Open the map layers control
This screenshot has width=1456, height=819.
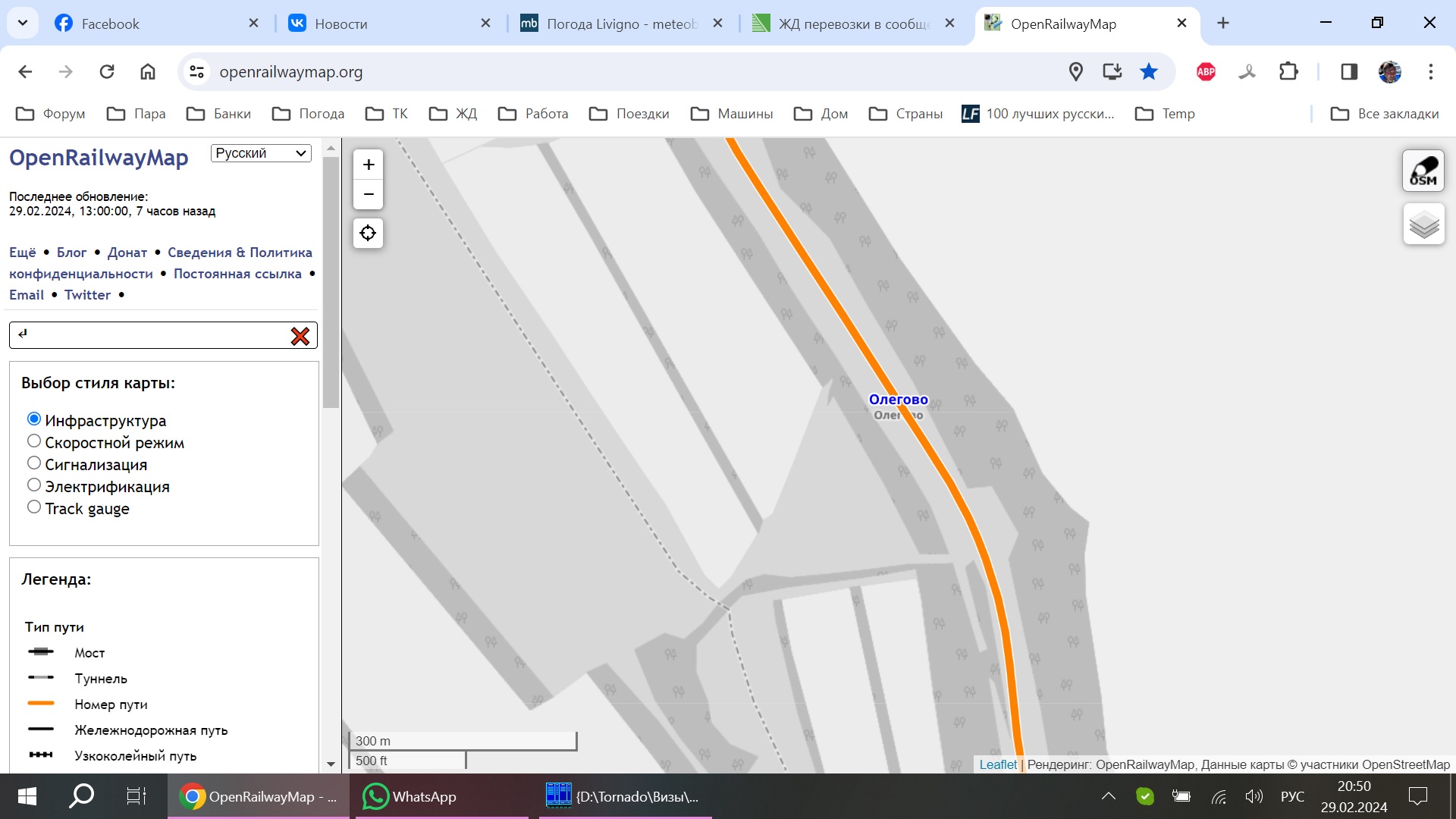[1423, 224]
